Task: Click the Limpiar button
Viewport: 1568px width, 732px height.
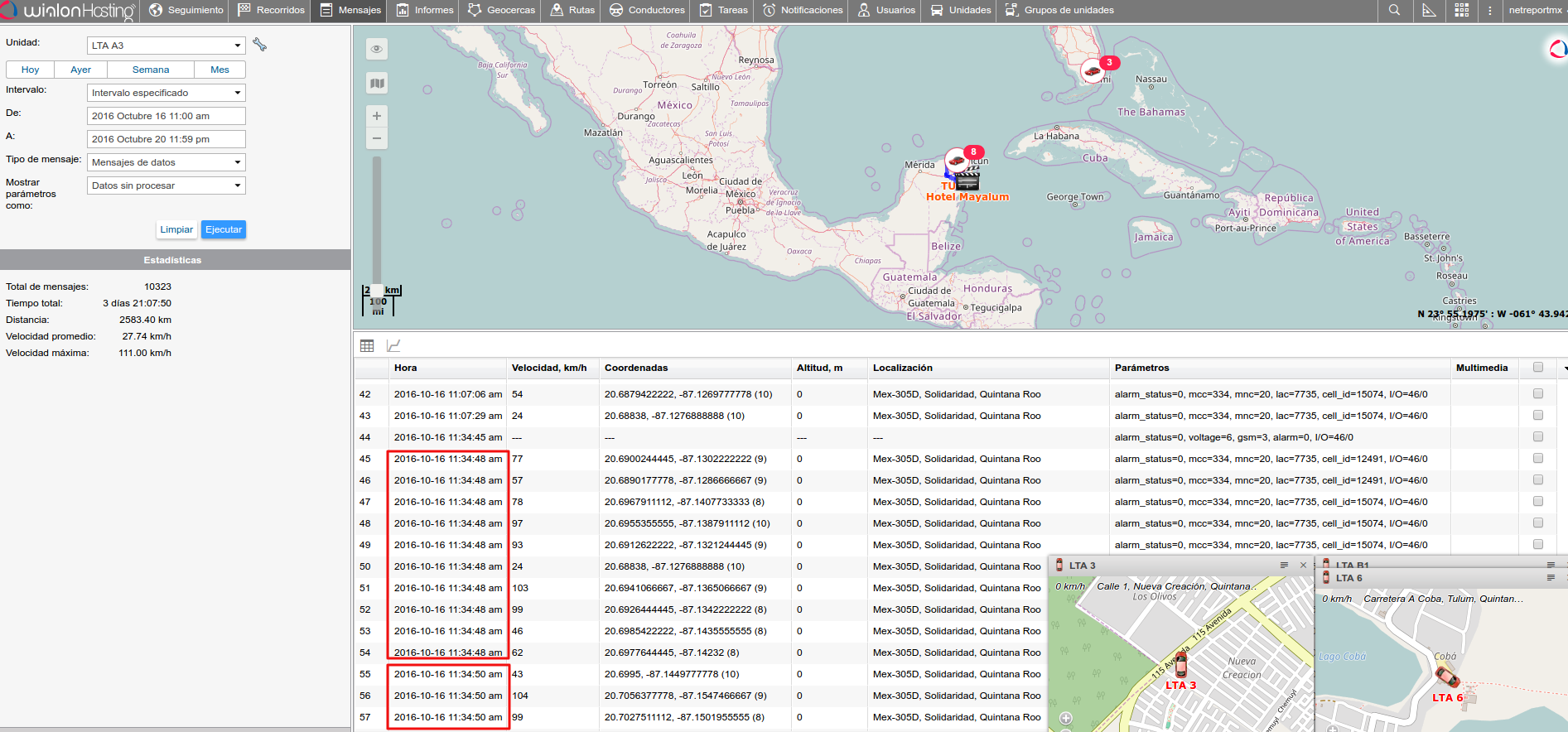Action: point(176,229)
